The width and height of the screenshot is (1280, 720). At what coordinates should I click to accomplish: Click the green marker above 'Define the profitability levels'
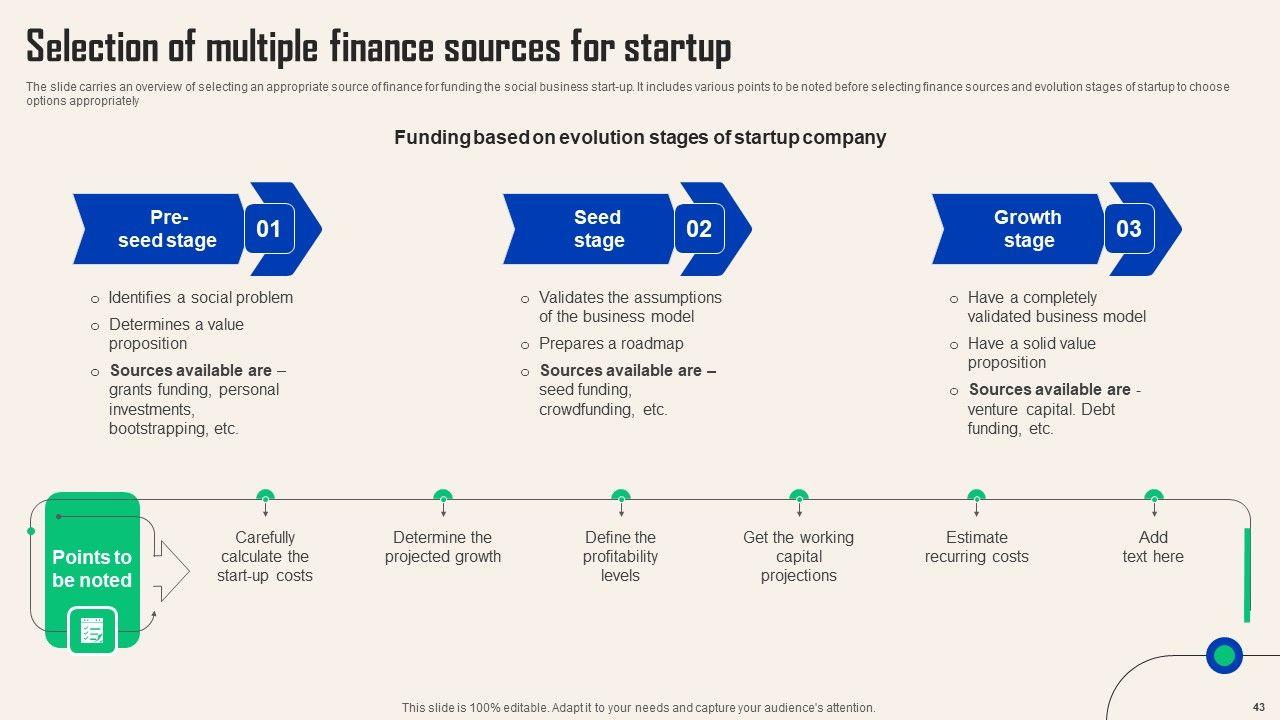(x=621, y=496)
